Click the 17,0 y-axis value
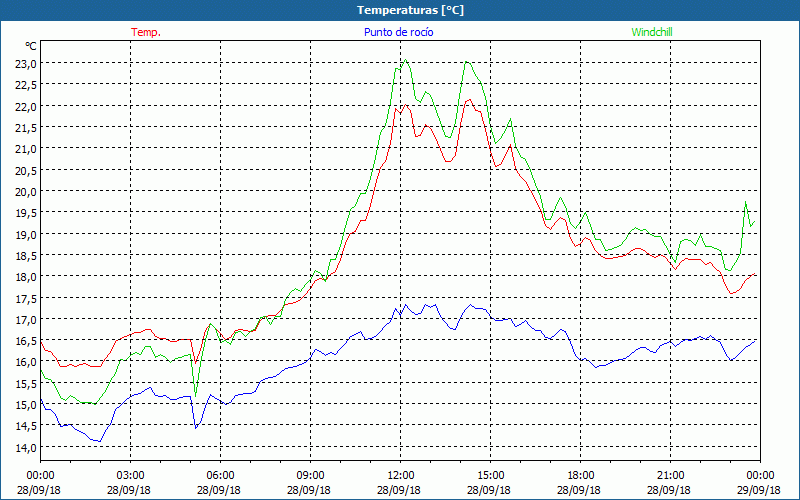The width and height of the screenshot is (800, 500). click(26, 319)
